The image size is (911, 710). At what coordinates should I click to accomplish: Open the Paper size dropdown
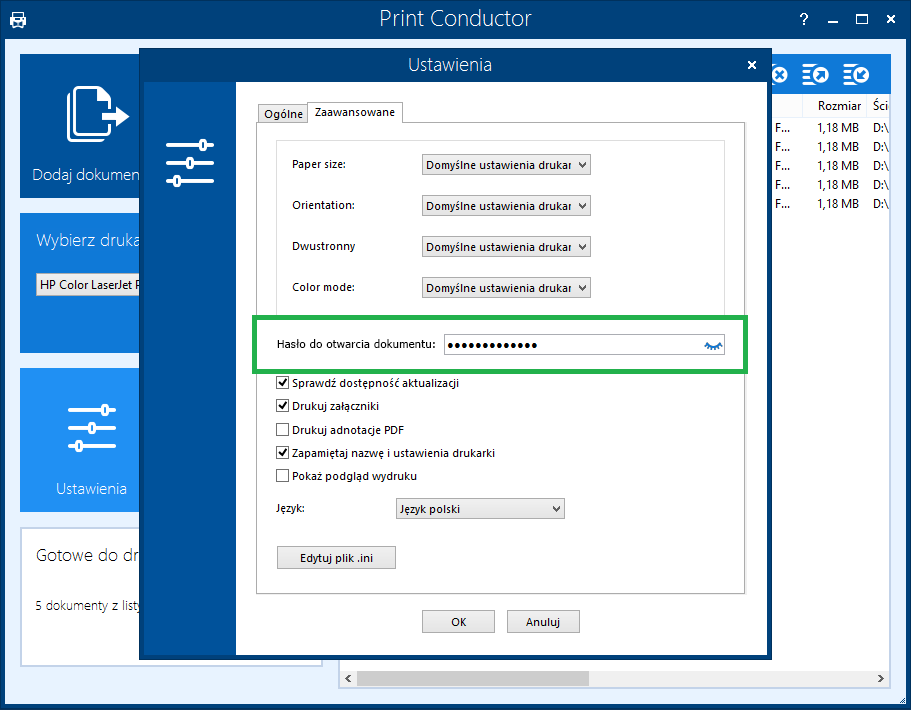506,165
